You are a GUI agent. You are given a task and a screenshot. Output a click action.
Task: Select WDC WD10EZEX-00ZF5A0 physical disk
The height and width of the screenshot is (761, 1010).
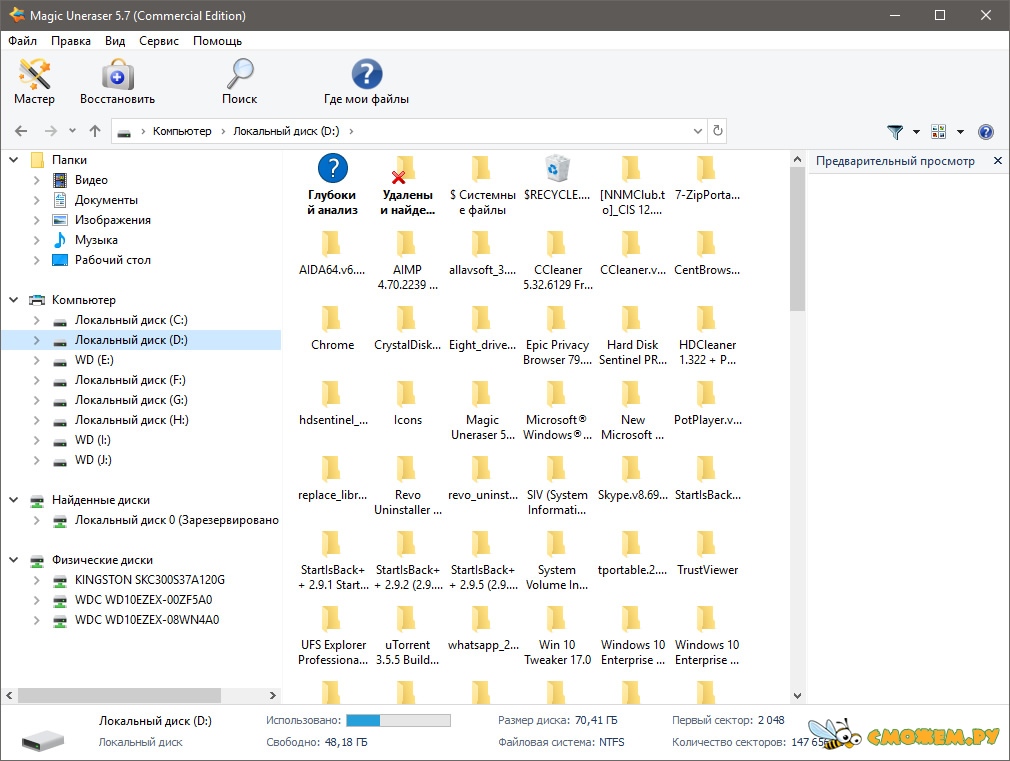click(143, 600)
